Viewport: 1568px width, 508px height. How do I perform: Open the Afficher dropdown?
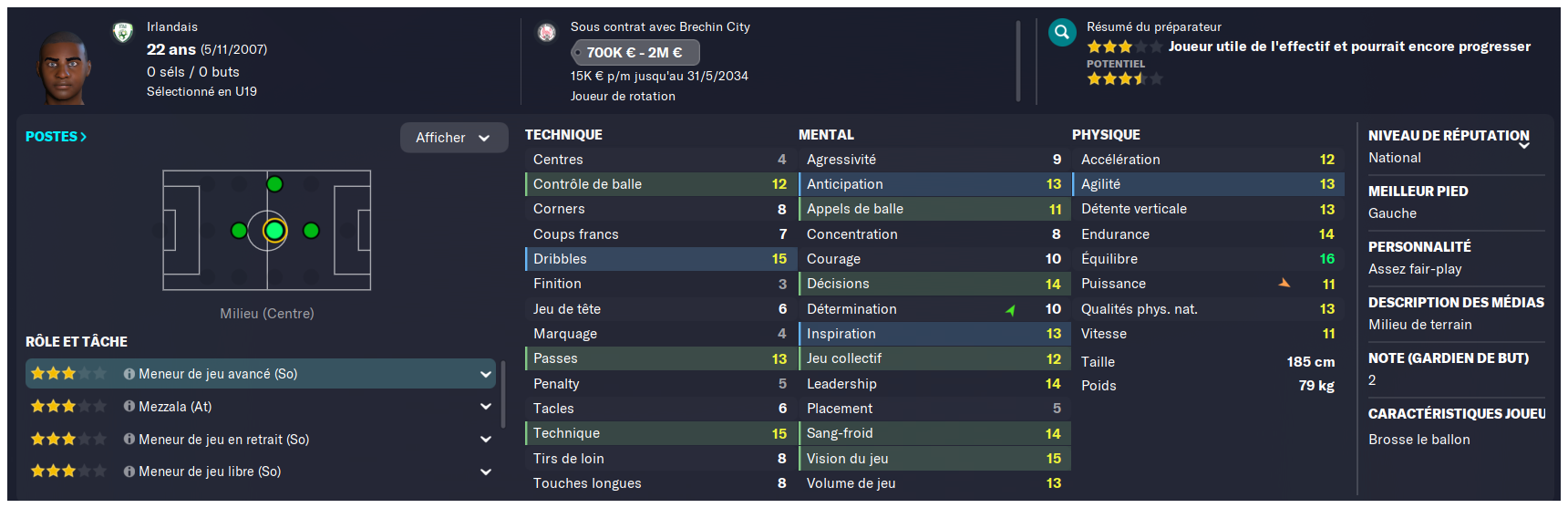pos(454,138)
